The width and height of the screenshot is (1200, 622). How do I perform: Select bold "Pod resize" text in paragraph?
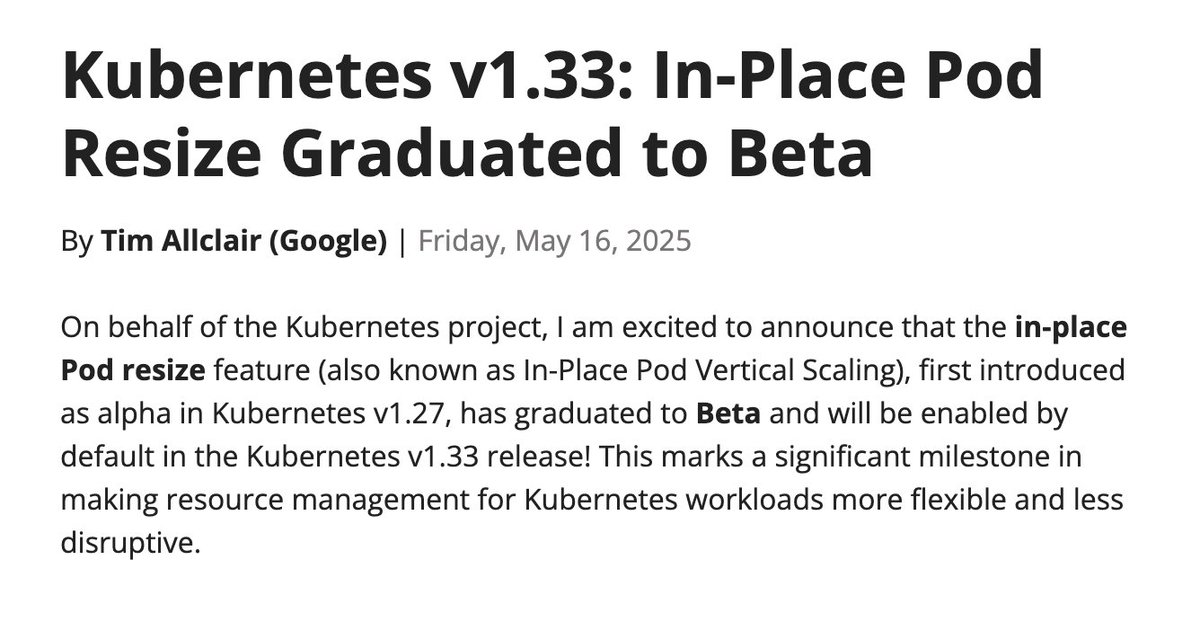pyautogui.click(x=133, y=371)
